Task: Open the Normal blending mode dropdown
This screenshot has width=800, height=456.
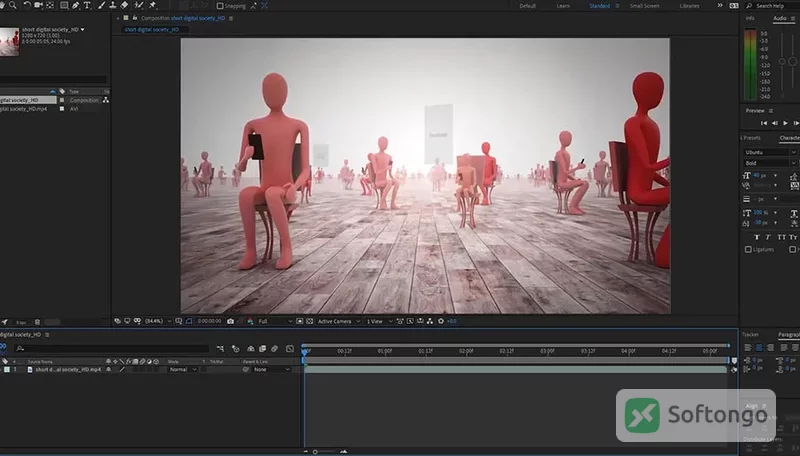Action: [183, 369]
